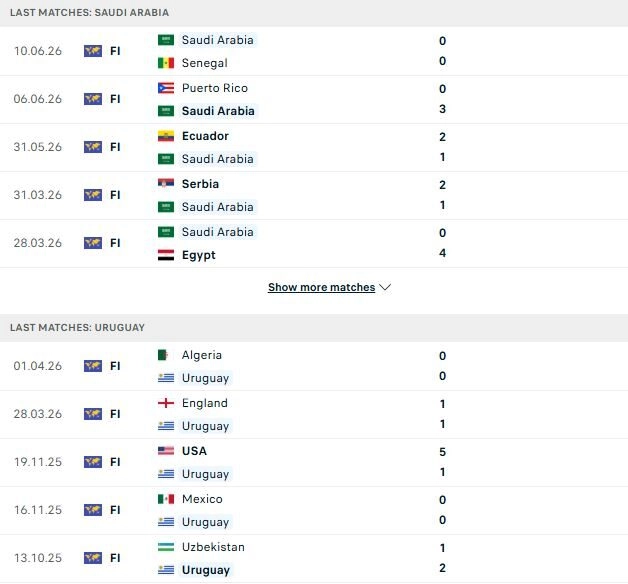The width and height of the screenshot is (628, 584).
Task: Click the Uzbekistan flag icon
Action: click(166, 547)
